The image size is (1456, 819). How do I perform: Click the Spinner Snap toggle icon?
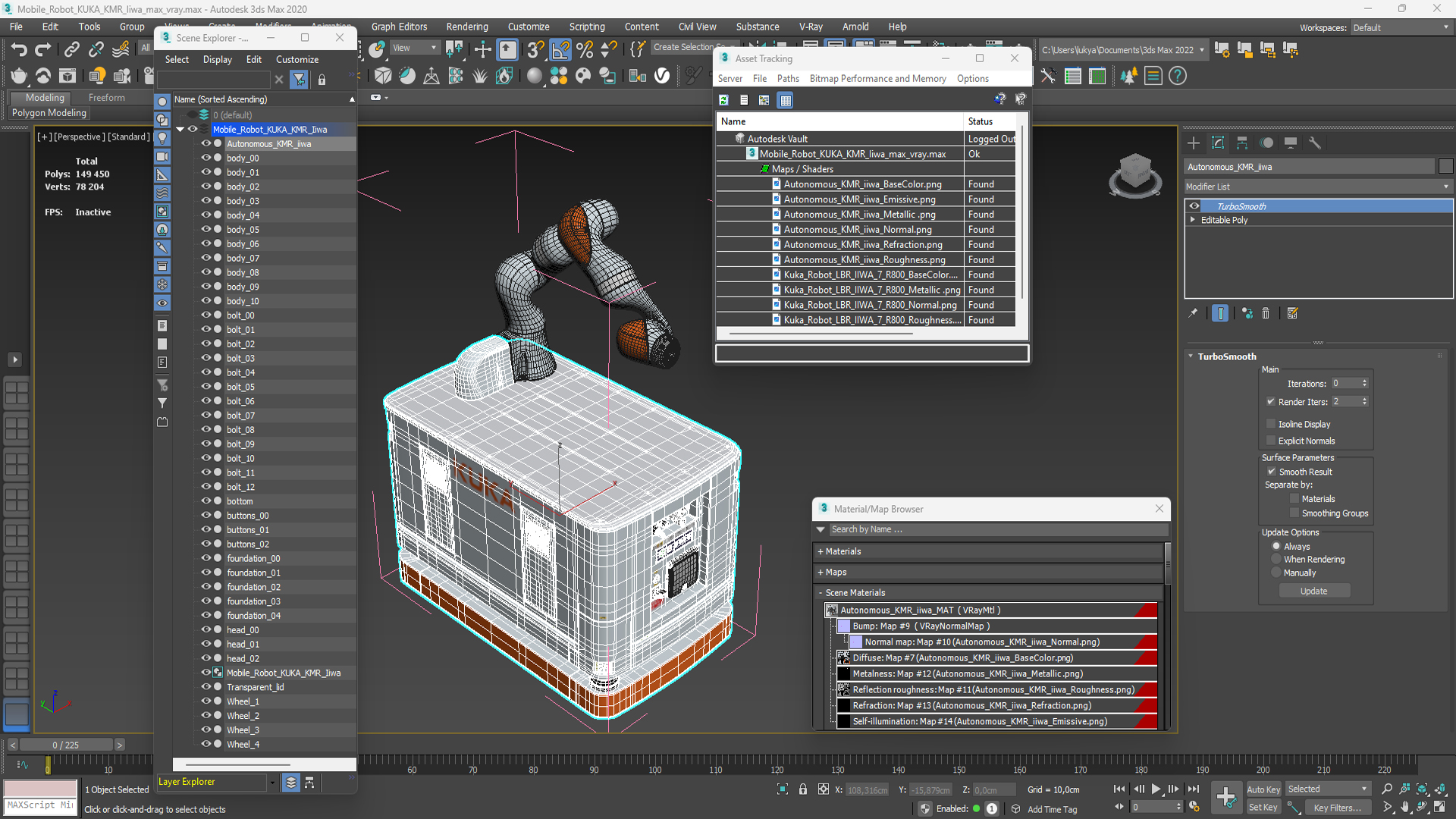[609, 50]
